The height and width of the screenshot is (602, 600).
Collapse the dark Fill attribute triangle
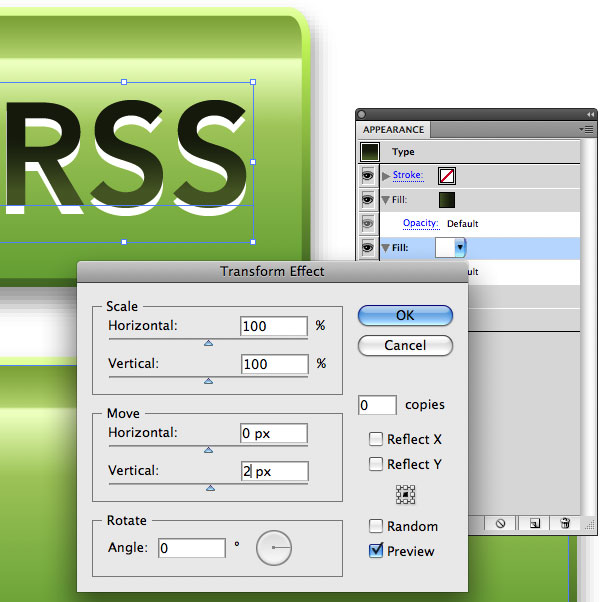tap(386, 200)
